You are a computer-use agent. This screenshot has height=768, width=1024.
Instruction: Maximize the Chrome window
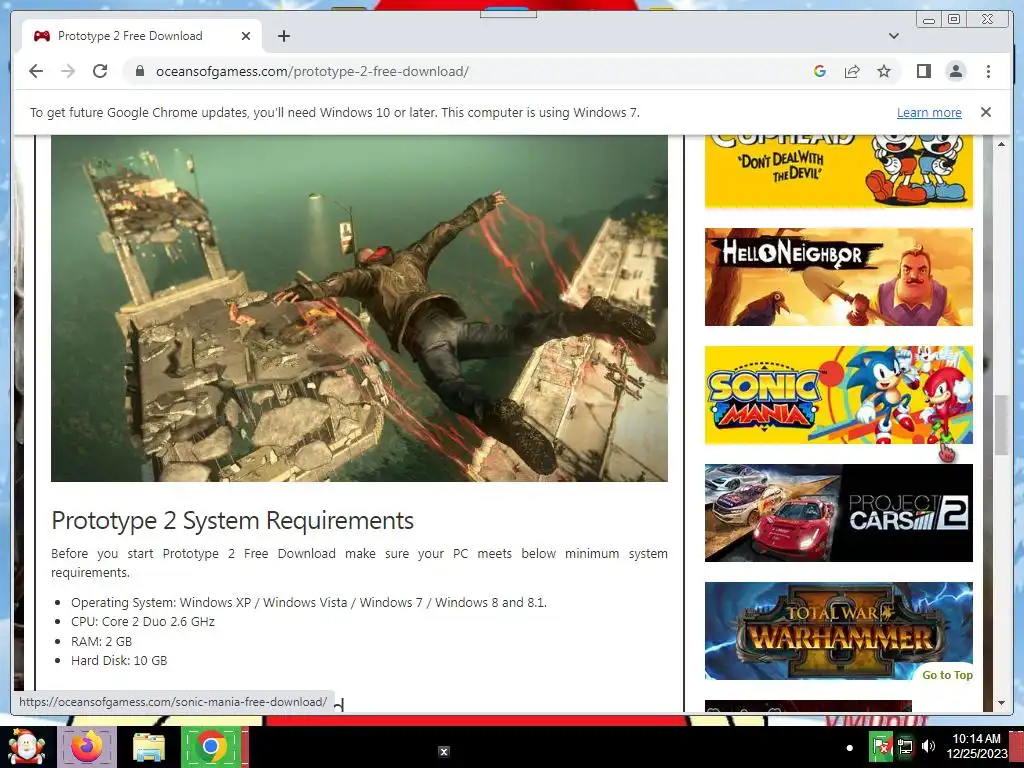954,20
